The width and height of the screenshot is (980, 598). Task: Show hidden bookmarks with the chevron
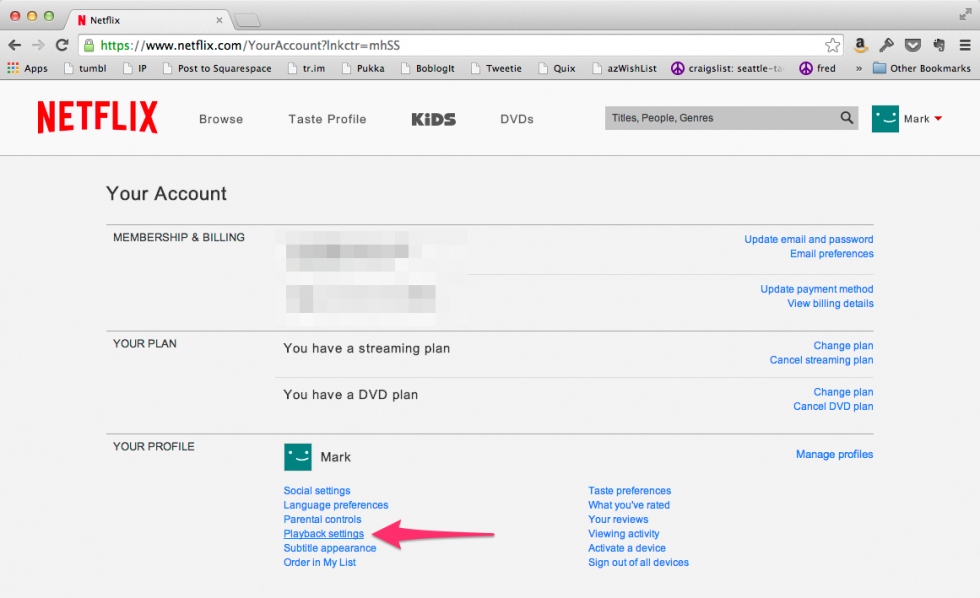pos(859,68)
